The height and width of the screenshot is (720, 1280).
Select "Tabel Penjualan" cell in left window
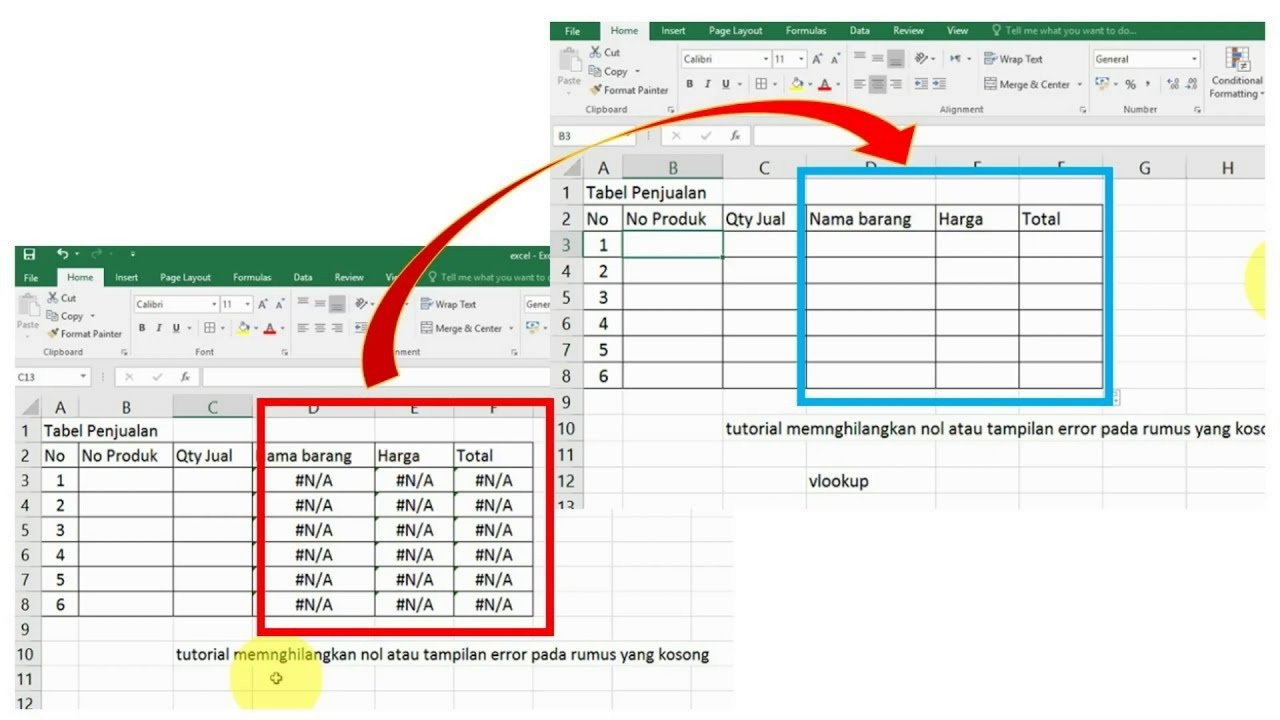tap(101, 431)
